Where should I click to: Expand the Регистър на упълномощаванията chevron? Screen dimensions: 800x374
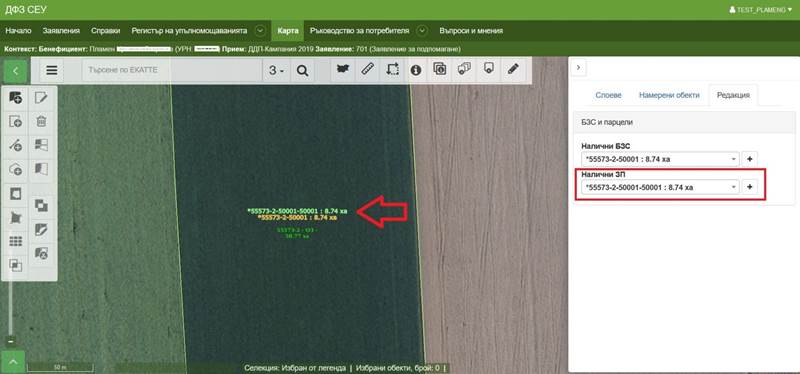(x=260, y=31)
